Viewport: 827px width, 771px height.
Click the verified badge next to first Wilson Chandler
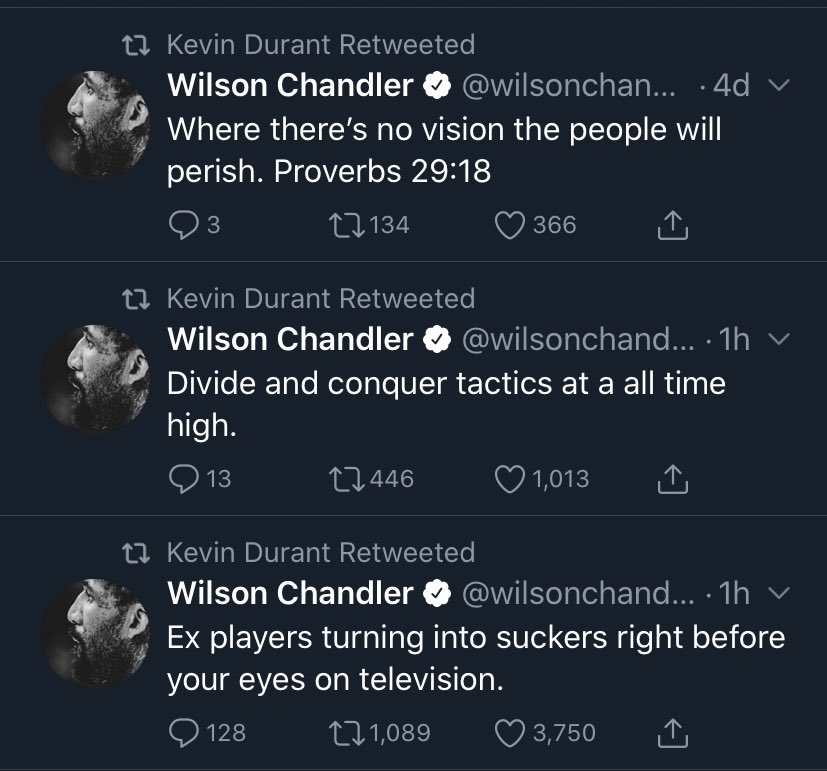tap(436, 86)
